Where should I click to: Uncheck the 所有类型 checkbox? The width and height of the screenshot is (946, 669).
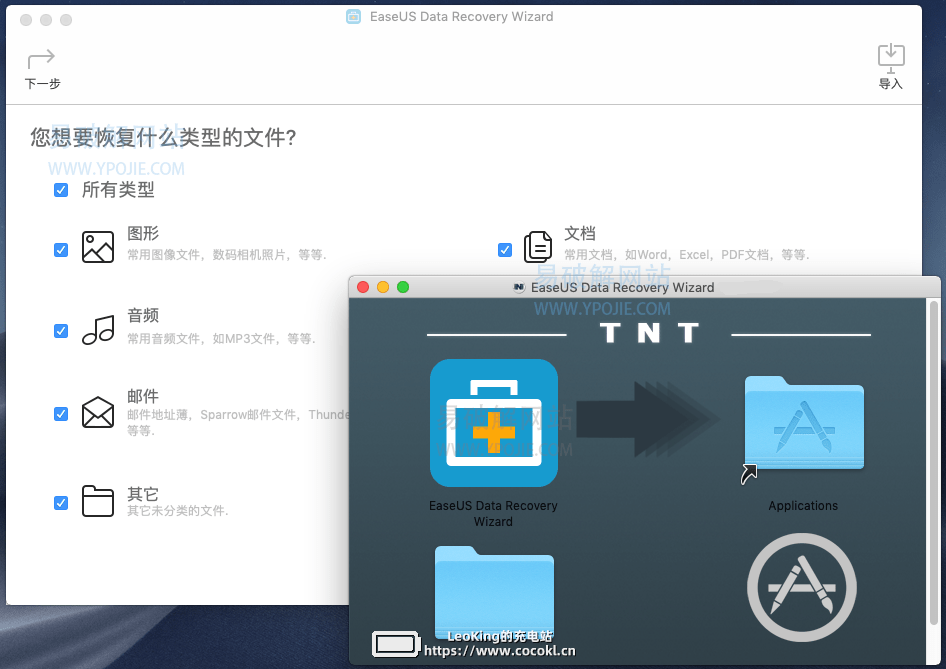[x=61, y=190]
